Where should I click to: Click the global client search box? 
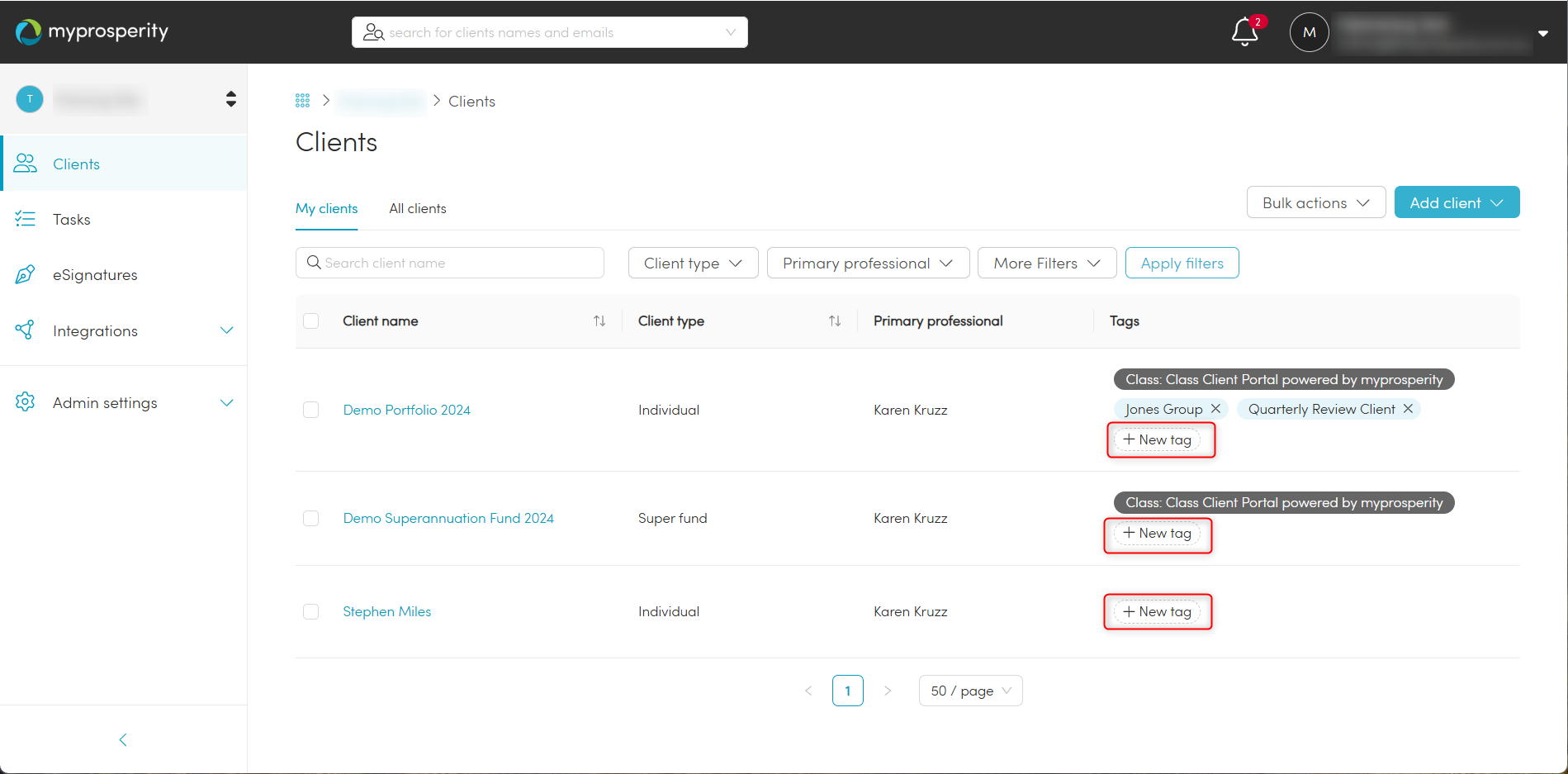(x=550, y=32)
